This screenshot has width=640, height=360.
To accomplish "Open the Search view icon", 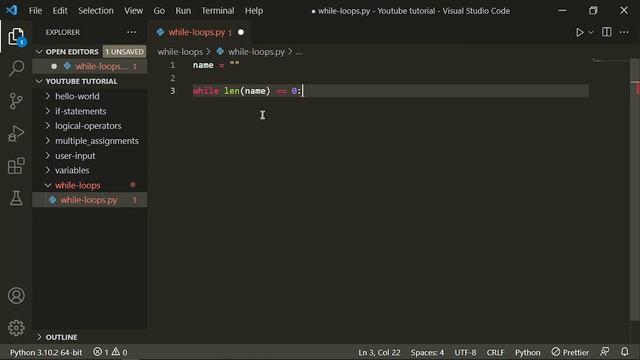I will 16,68.
